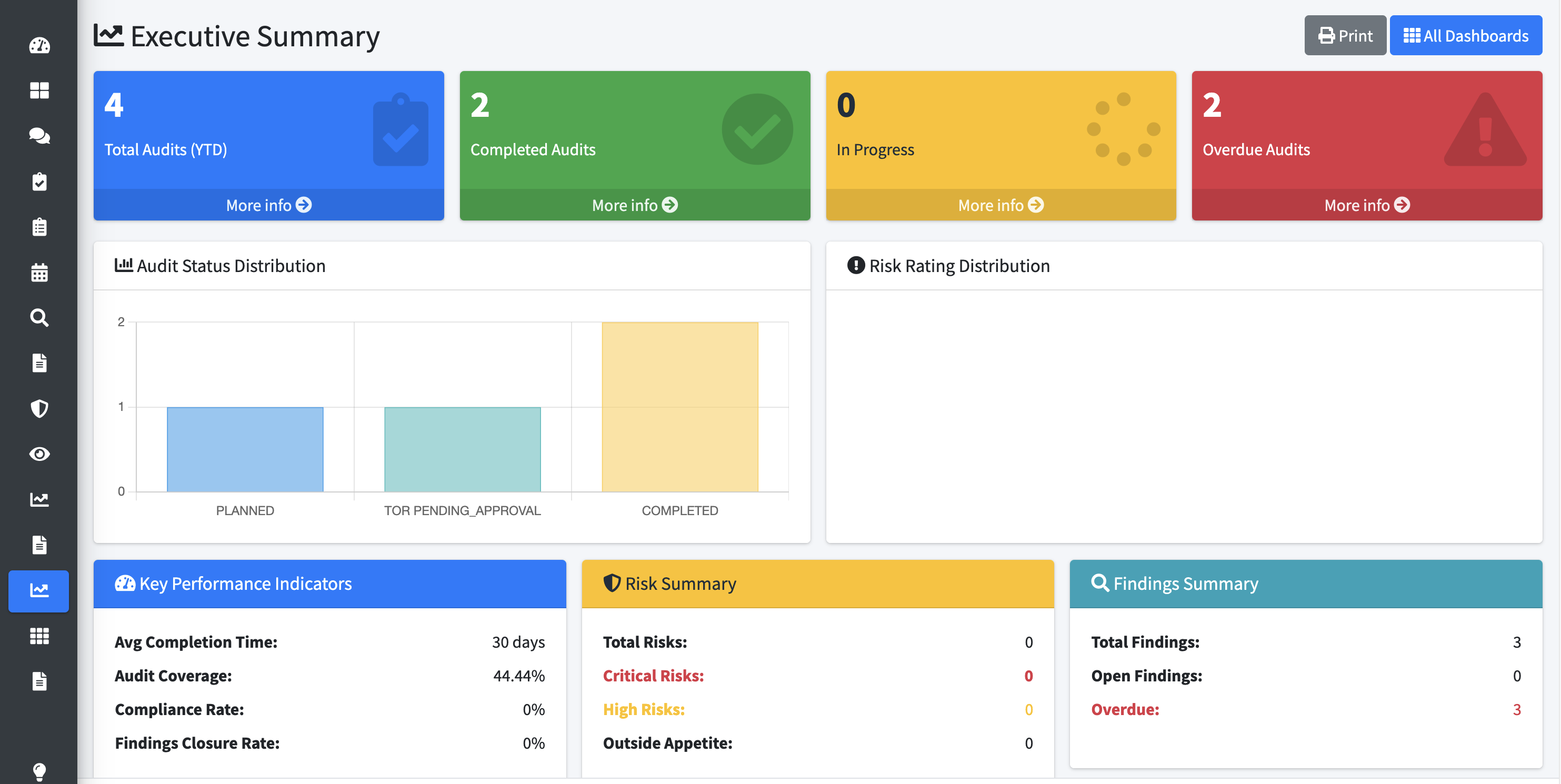
Task: Open the dashboard speedometer icon in sidebar
Action: pyautogui.click(x=39, y=45)
